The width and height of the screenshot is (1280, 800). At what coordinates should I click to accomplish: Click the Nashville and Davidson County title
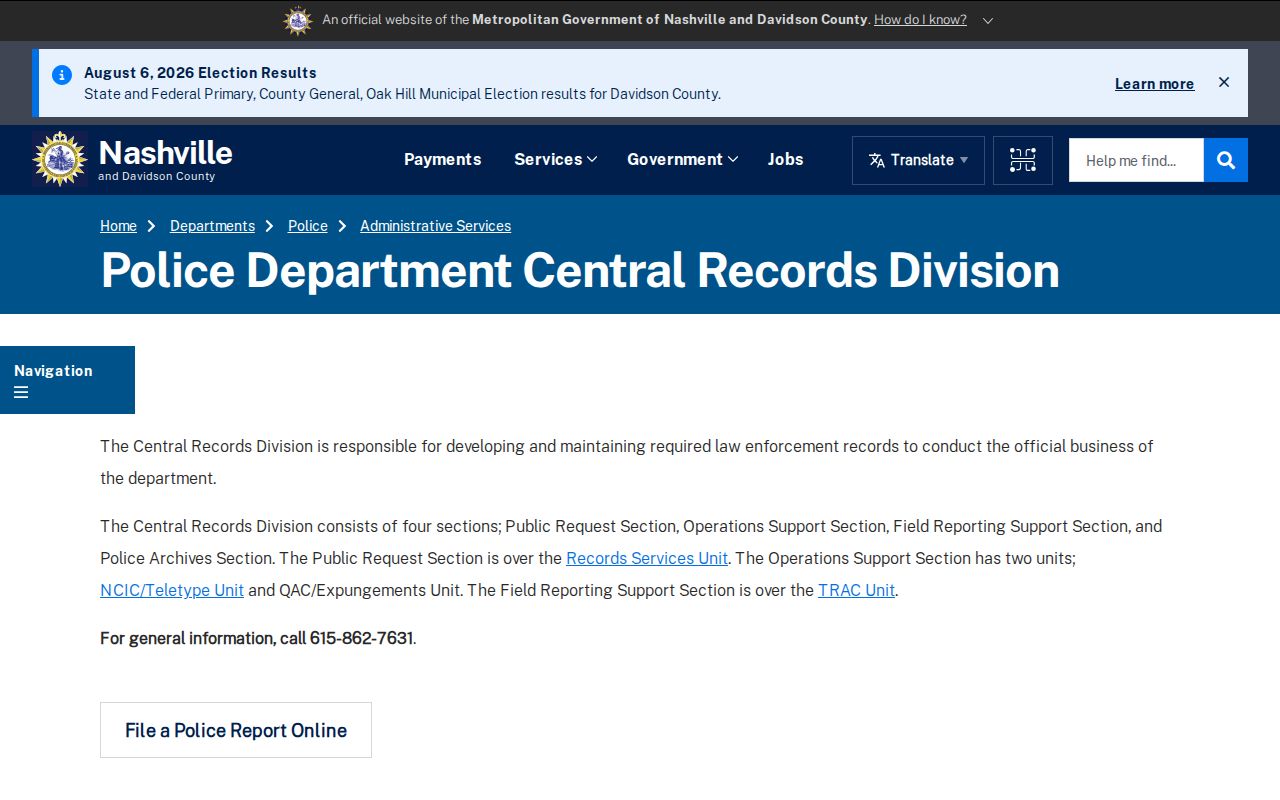(165, 159)
